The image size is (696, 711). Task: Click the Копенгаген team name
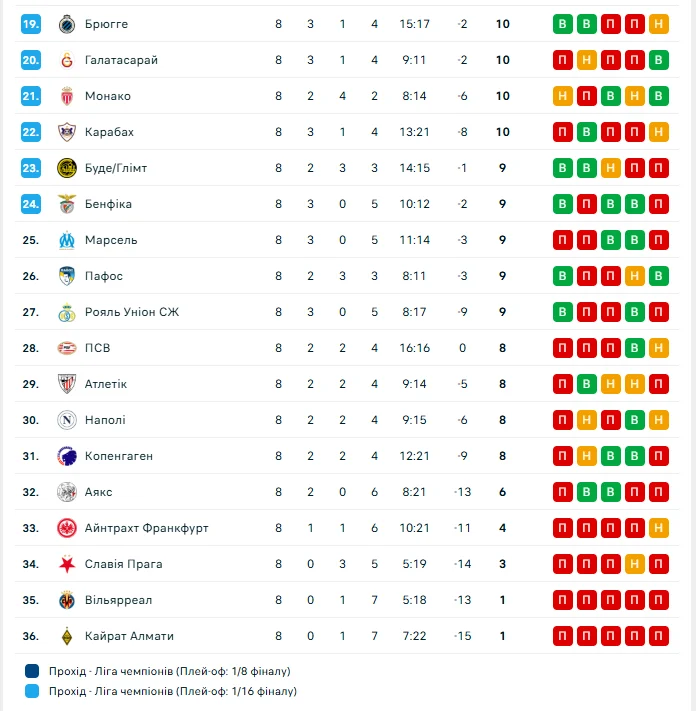[x=119, y=456]
